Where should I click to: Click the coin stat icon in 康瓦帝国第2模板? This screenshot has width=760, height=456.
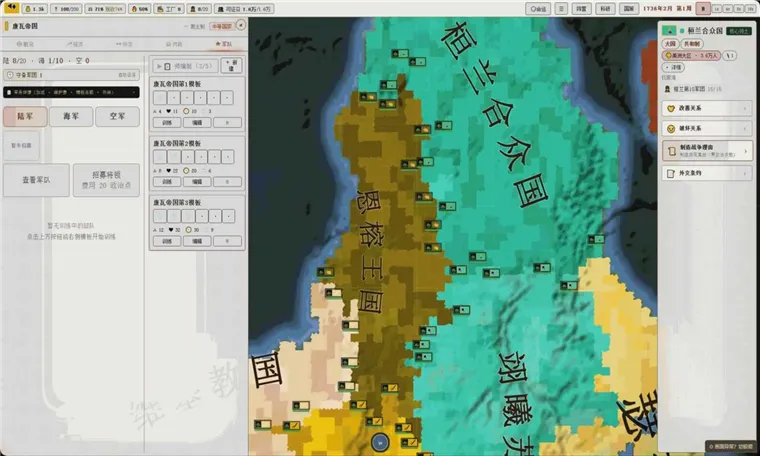tap(186, 171)
